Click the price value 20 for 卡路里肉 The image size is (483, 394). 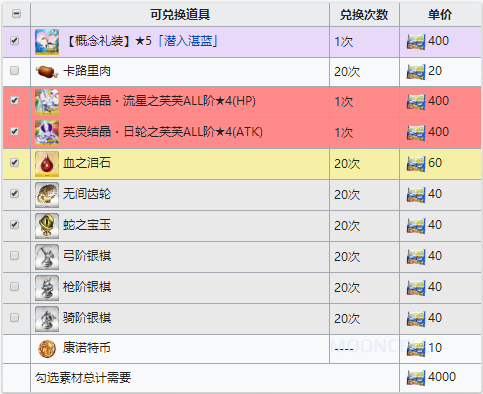click(435, 71)
